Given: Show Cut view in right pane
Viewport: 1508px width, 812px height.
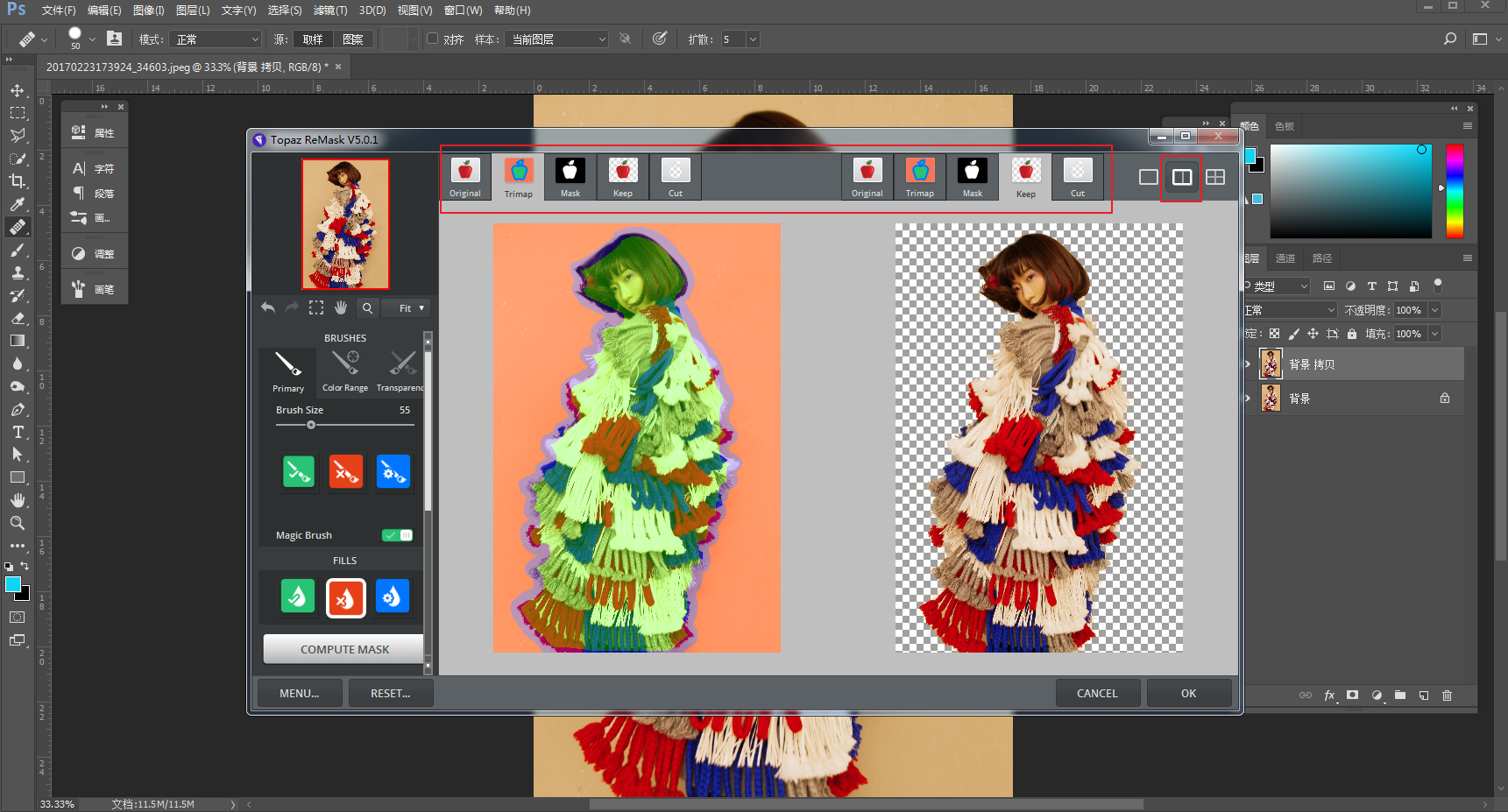Looking at the screenshot, I should coord(1078,177).
